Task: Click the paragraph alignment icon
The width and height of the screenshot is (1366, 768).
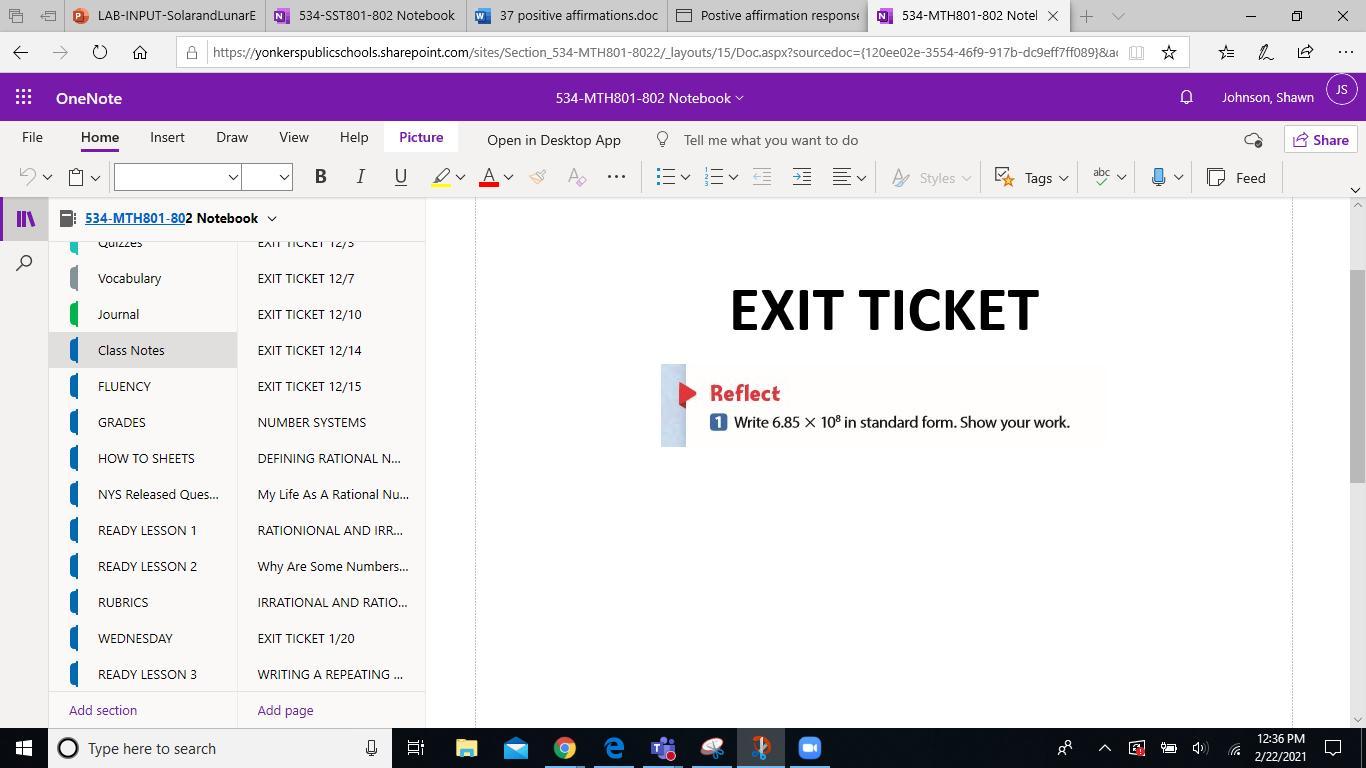Action: click(x=842, y=177)
